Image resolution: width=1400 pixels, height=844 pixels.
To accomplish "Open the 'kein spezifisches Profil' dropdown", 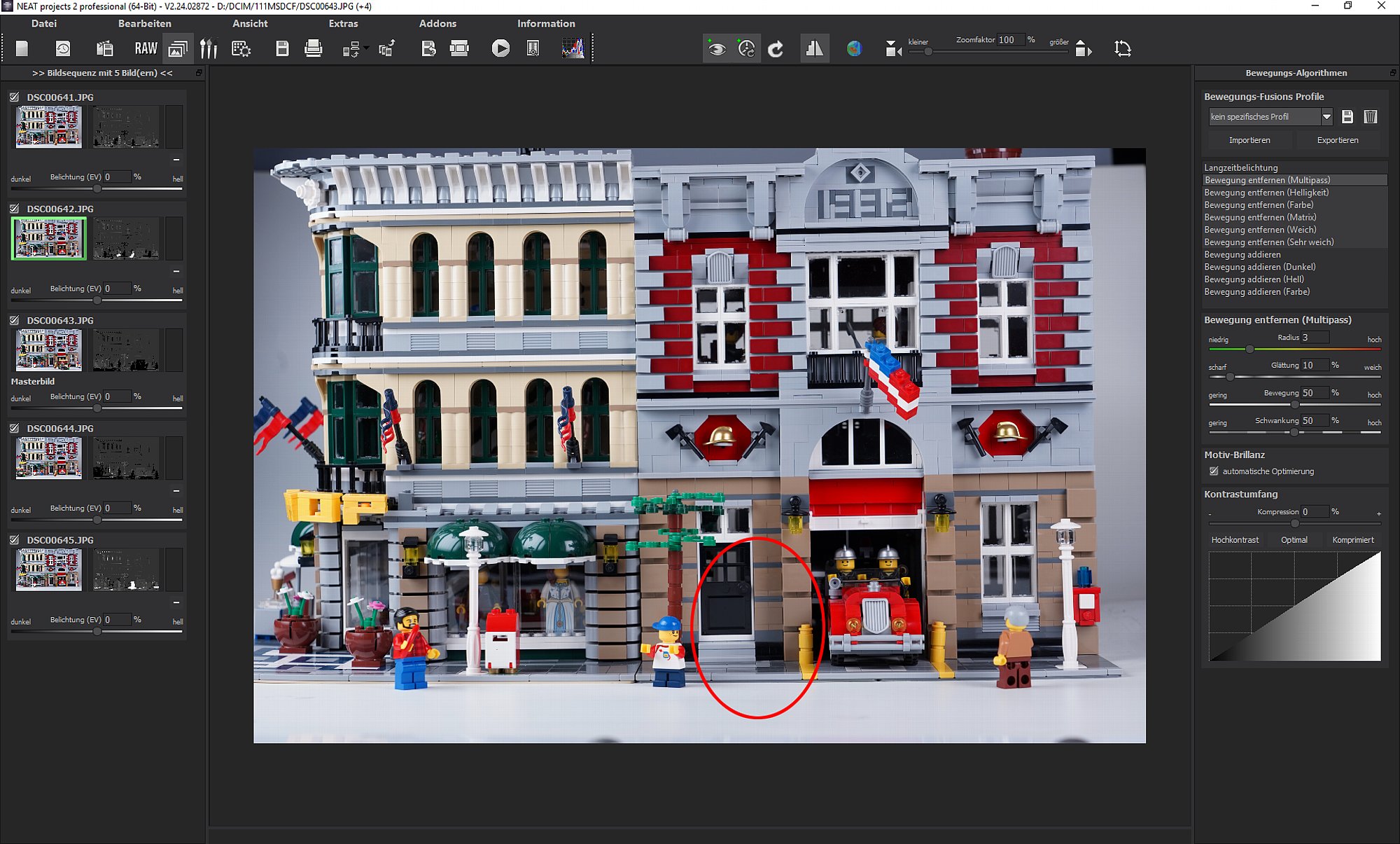I will 1326,117.
